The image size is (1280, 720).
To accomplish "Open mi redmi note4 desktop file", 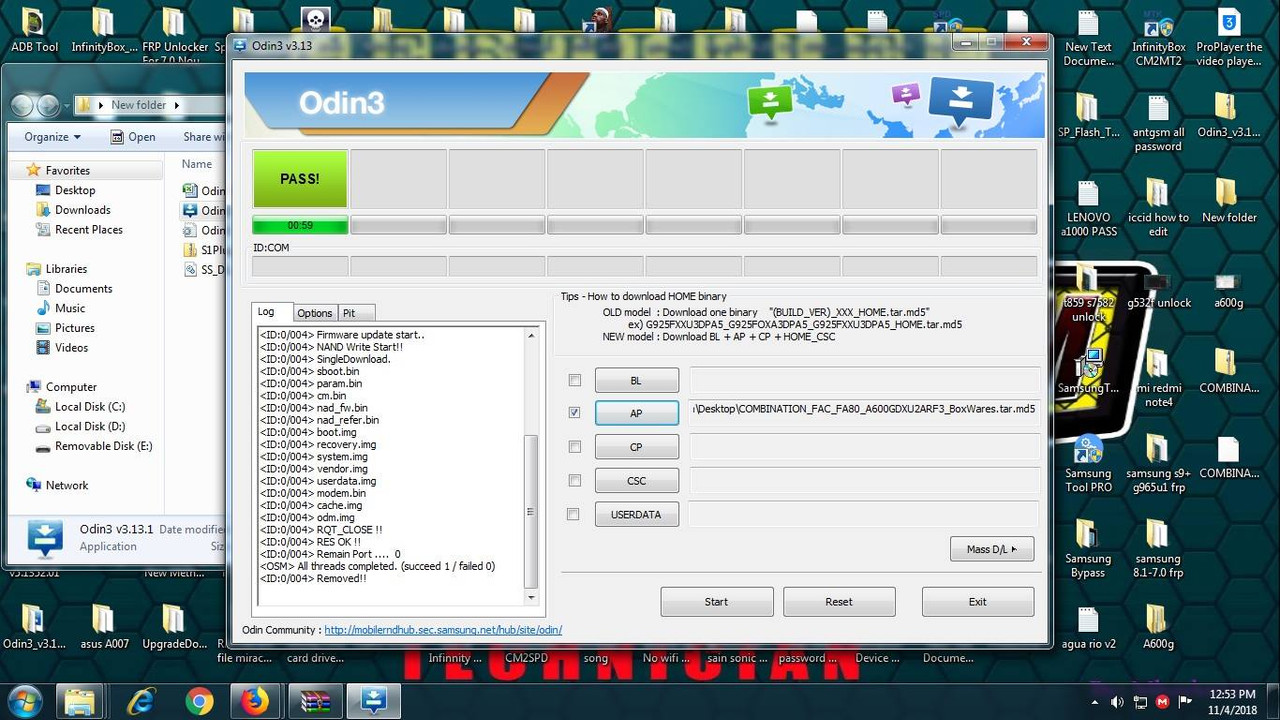I will [x=1158, y=378].
